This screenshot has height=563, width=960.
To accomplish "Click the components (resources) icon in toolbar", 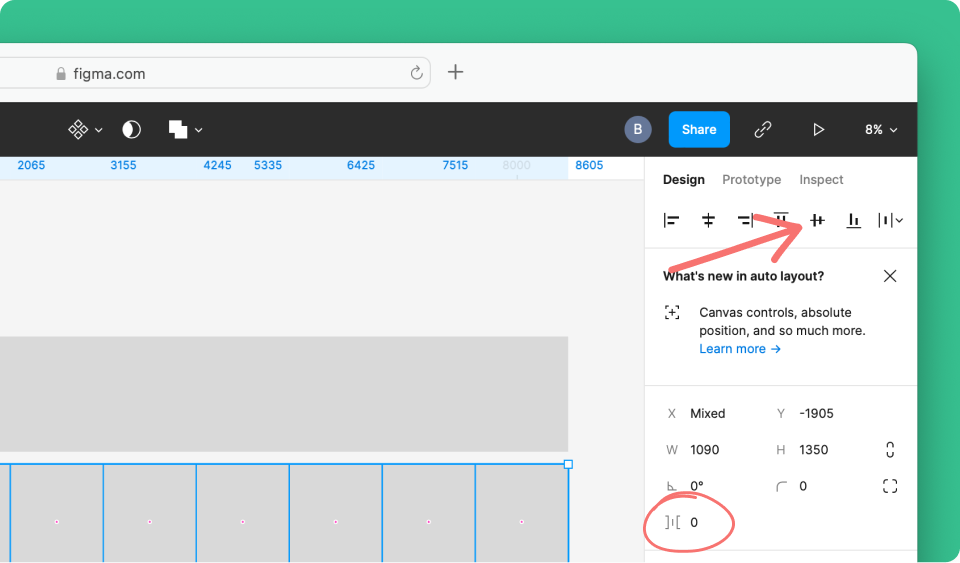I will 78,129.
